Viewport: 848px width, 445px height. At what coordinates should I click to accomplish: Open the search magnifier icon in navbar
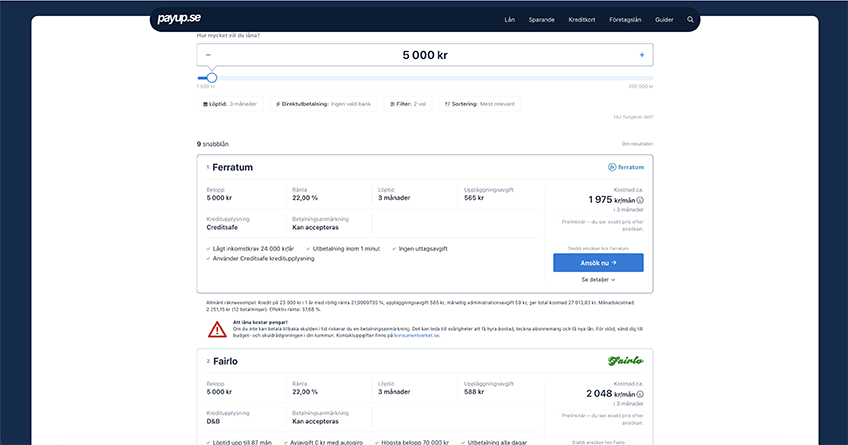(x=690, y=19)
